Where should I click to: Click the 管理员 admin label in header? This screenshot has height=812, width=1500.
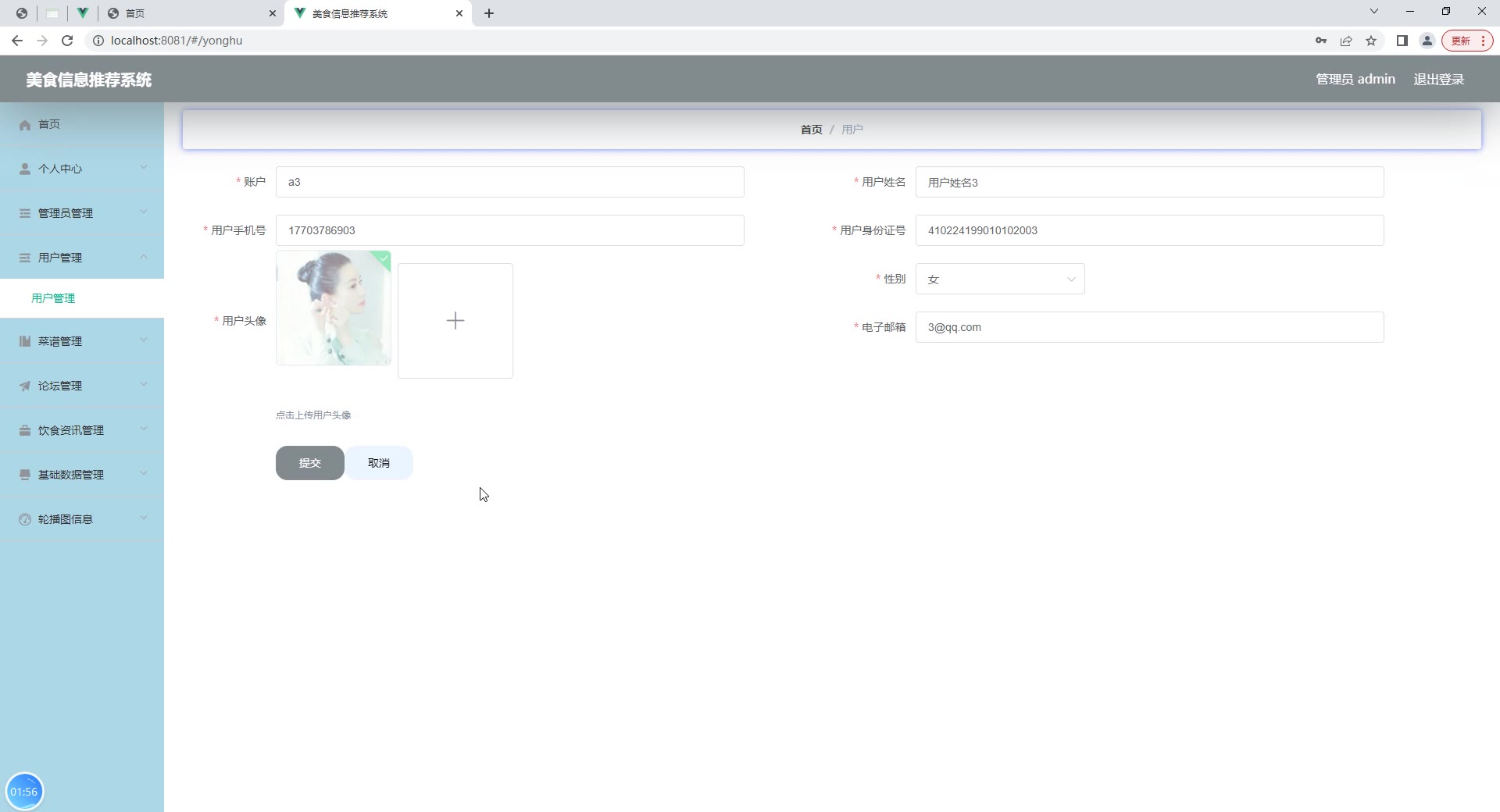[1355, 80]
